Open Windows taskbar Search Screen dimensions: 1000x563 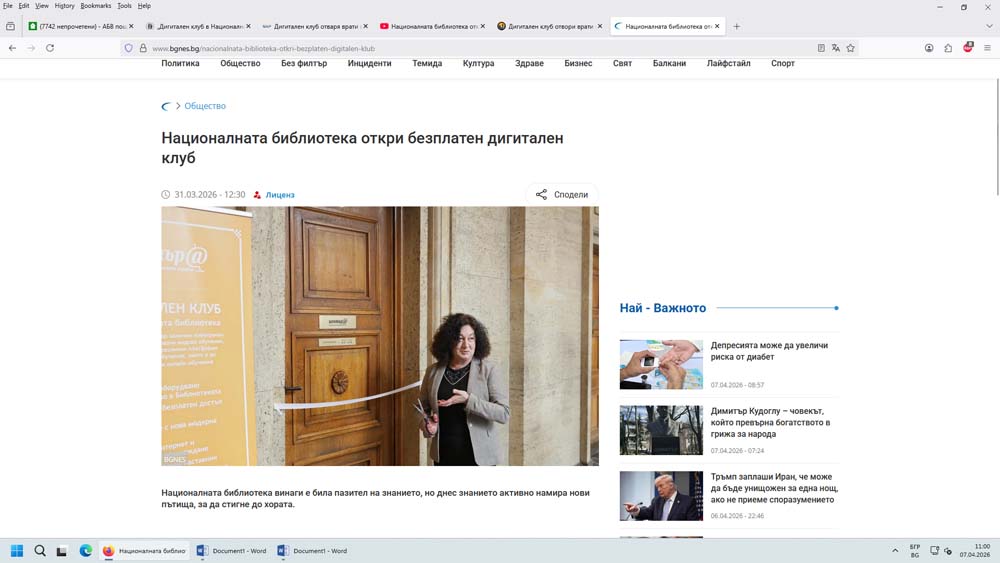[x=40, y=551]
